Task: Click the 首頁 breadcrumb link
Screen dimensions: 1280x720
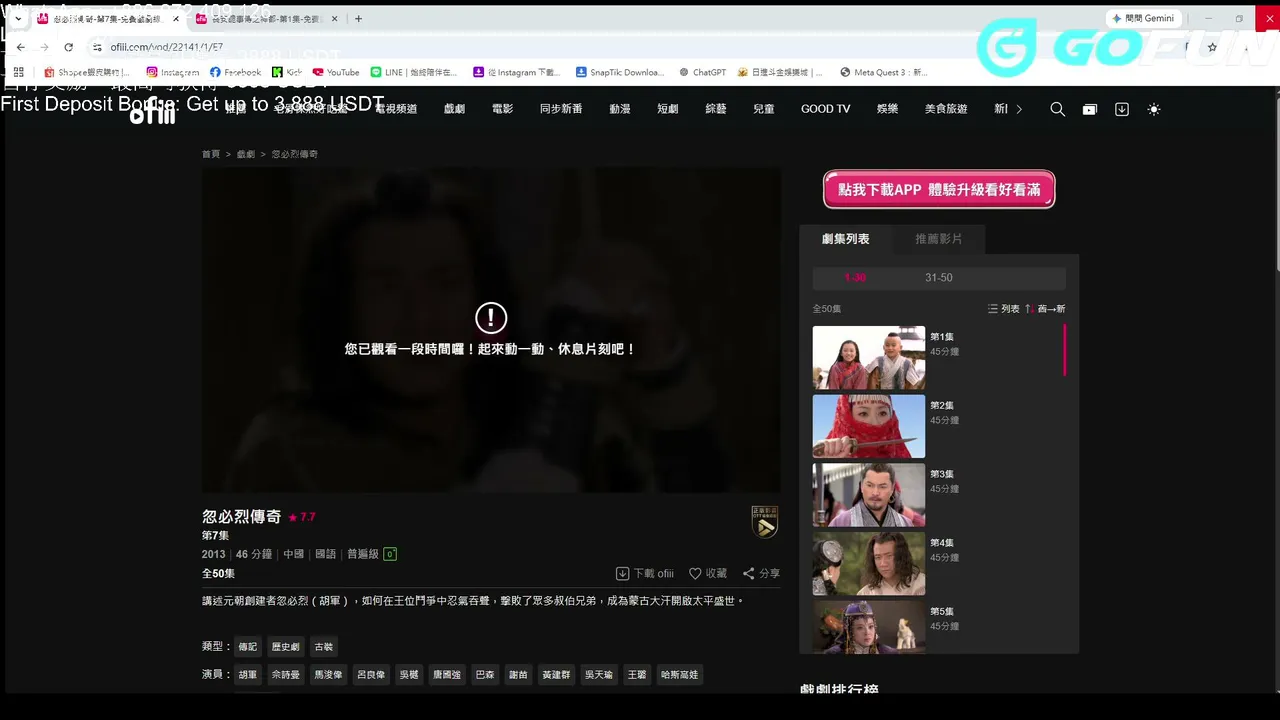Action: coord(211,154)
